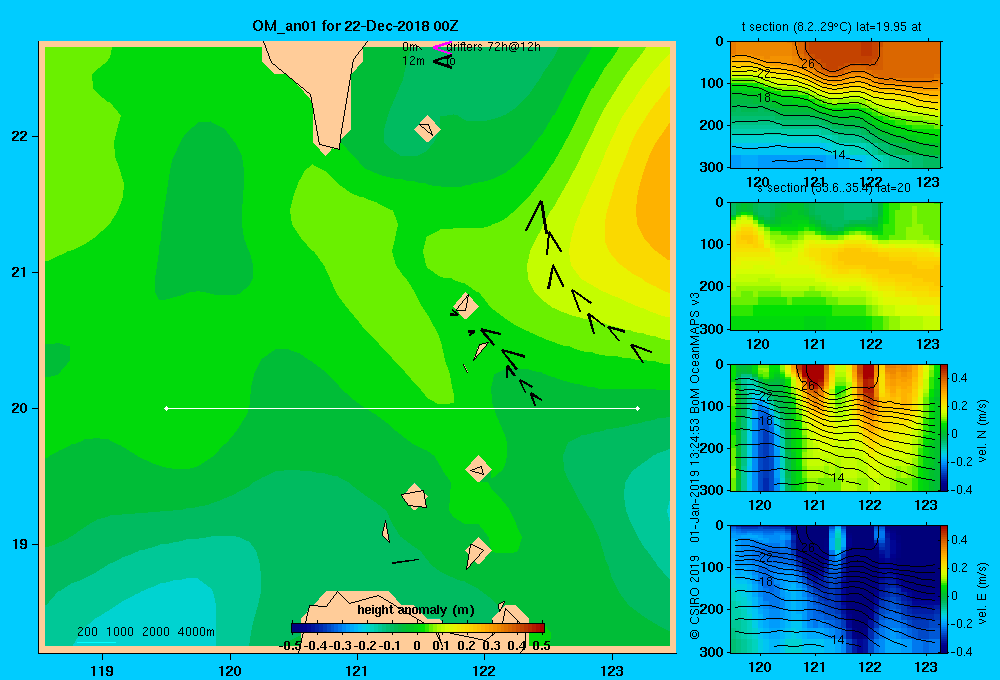Click latitude tick 20 on the main map
This screenshot has height=680, width=1000.
20,408
